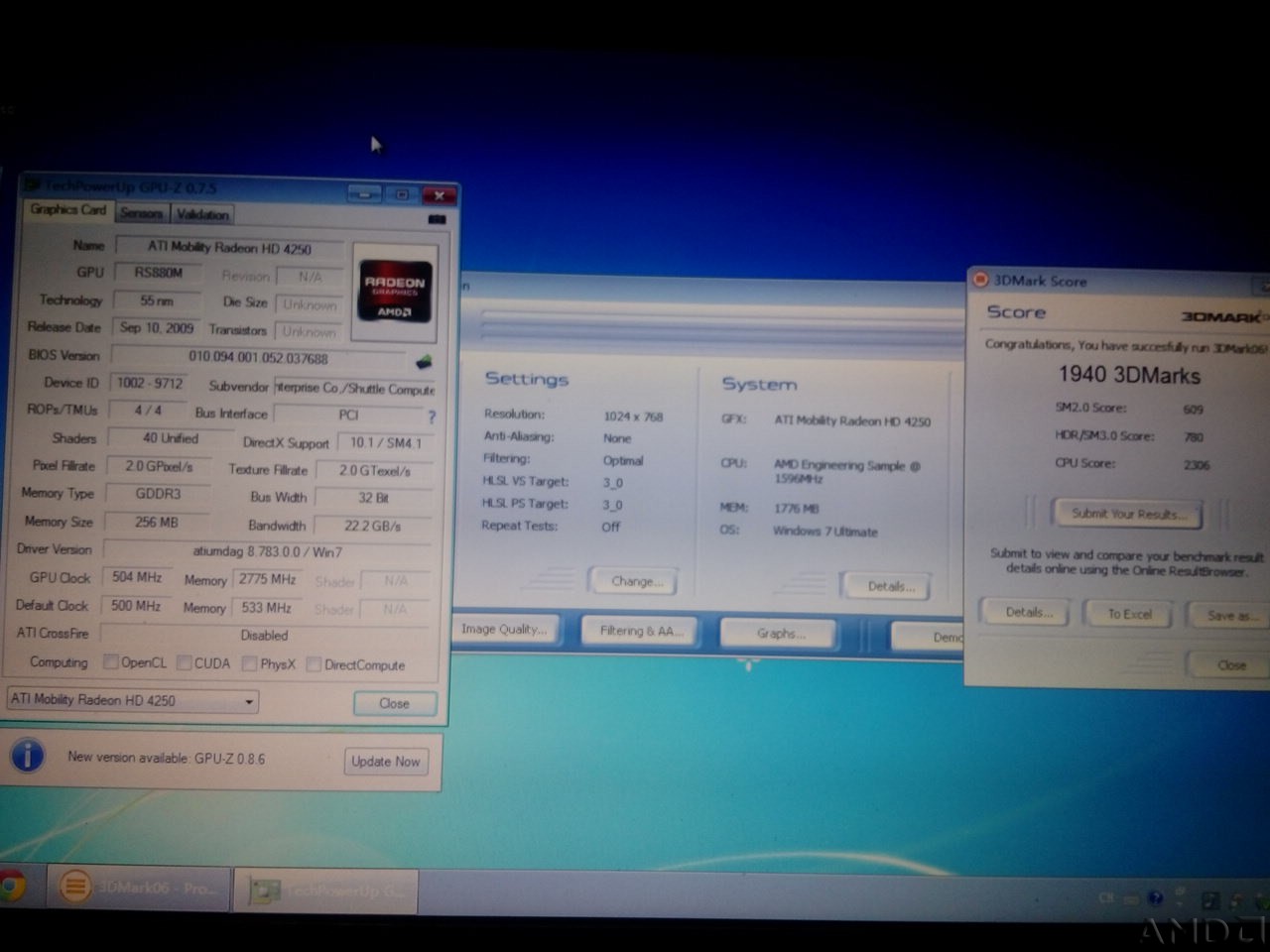Click the Driver Version field
The height and width of the screenshot is (952, 1270).
pos(267,551)
